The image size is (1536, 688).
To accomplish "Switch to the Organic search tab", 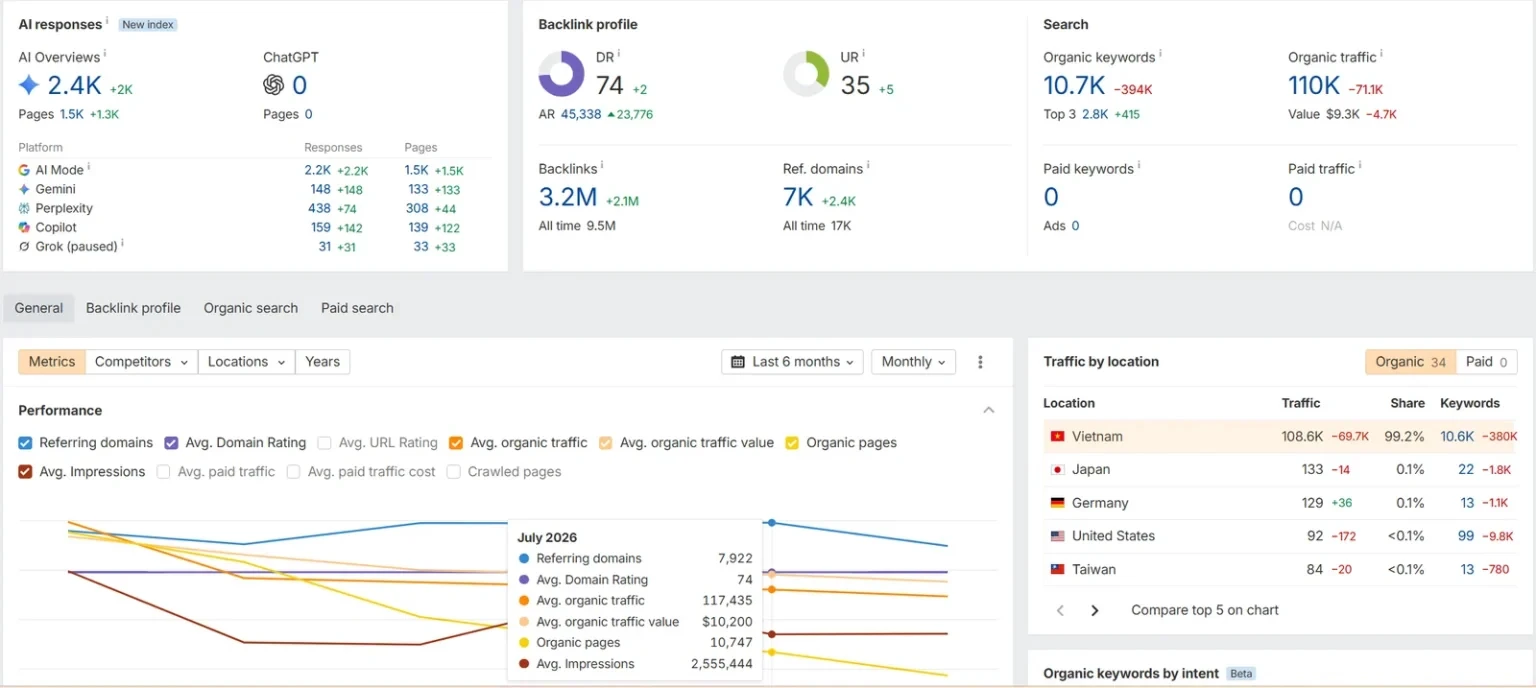I will (x=251, y=308).
